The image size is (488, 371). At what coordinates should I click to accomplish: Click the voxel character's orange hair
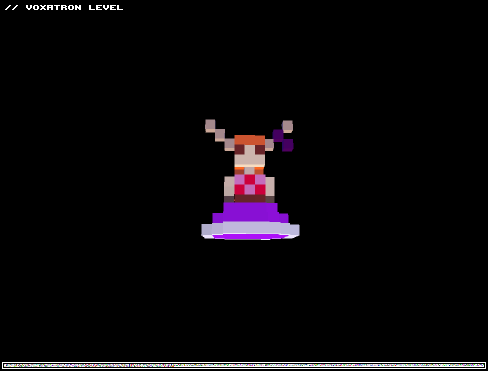click(x=250, y=140)
